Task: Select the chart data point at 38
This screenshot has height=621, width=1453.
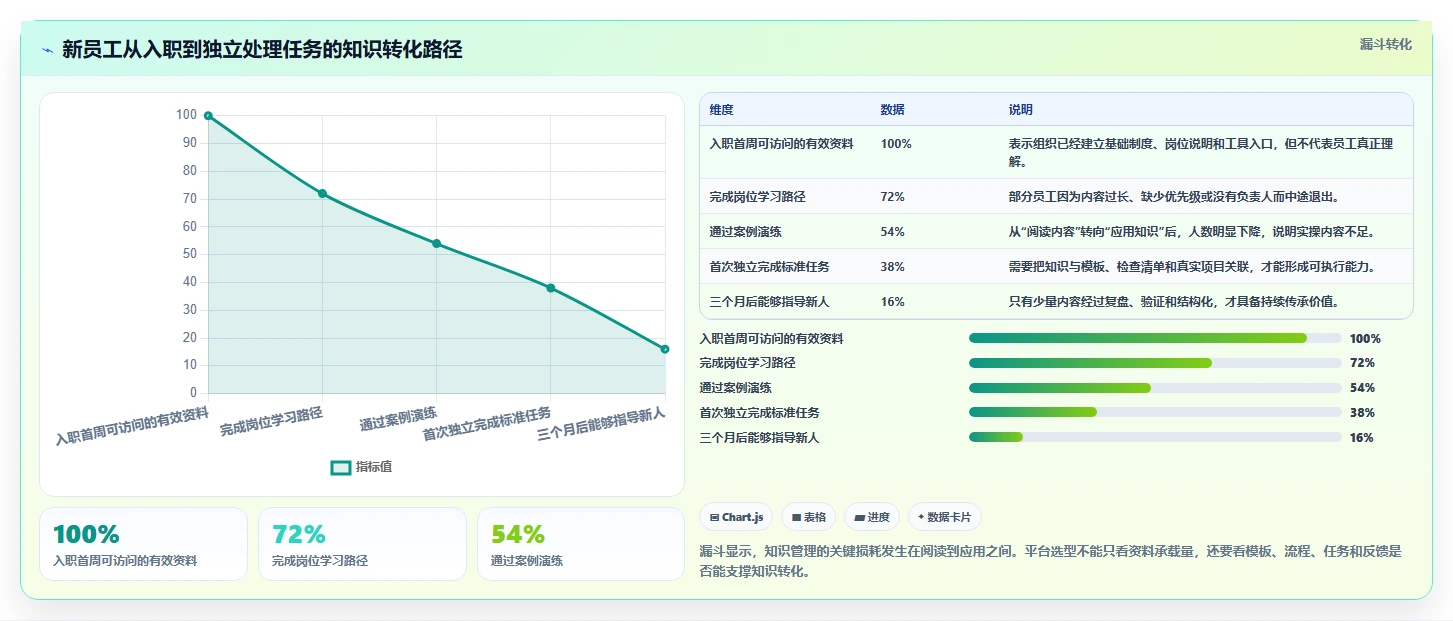Action: [x=551, y=288]
